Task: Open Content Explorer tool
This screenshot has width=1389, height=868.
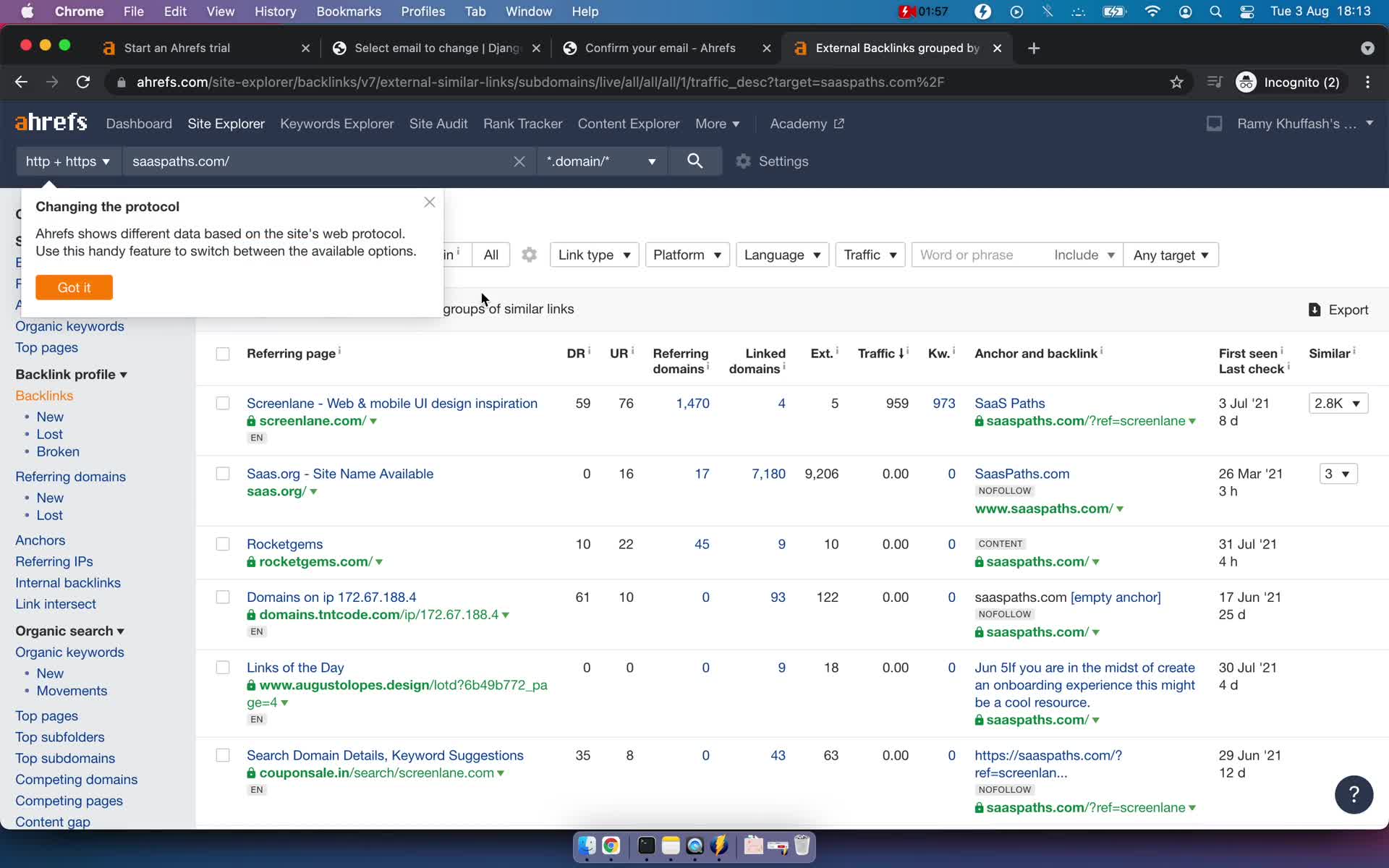Action: 628,122
